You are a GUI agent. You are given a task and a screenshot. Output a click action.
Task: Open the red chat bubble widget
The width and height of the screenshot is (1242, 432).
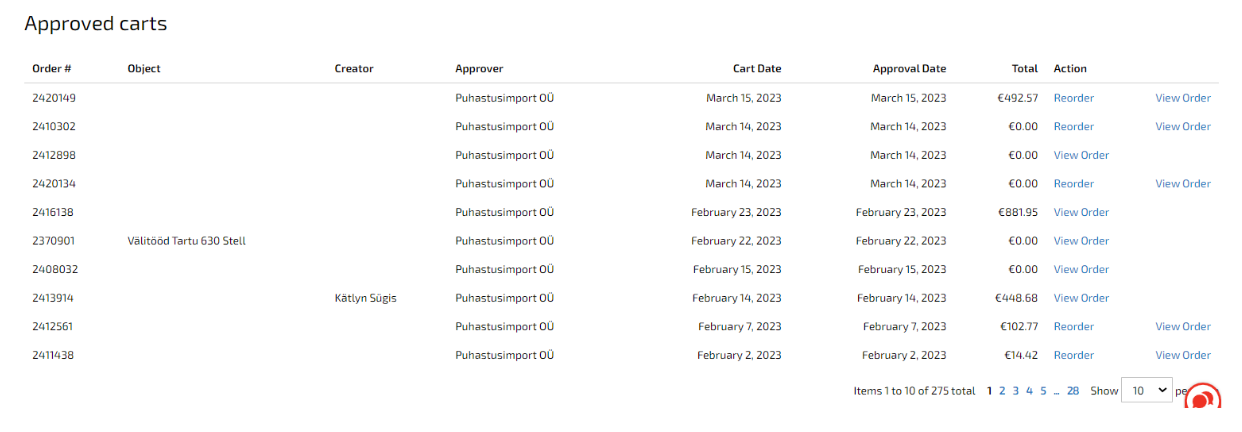1203,401
